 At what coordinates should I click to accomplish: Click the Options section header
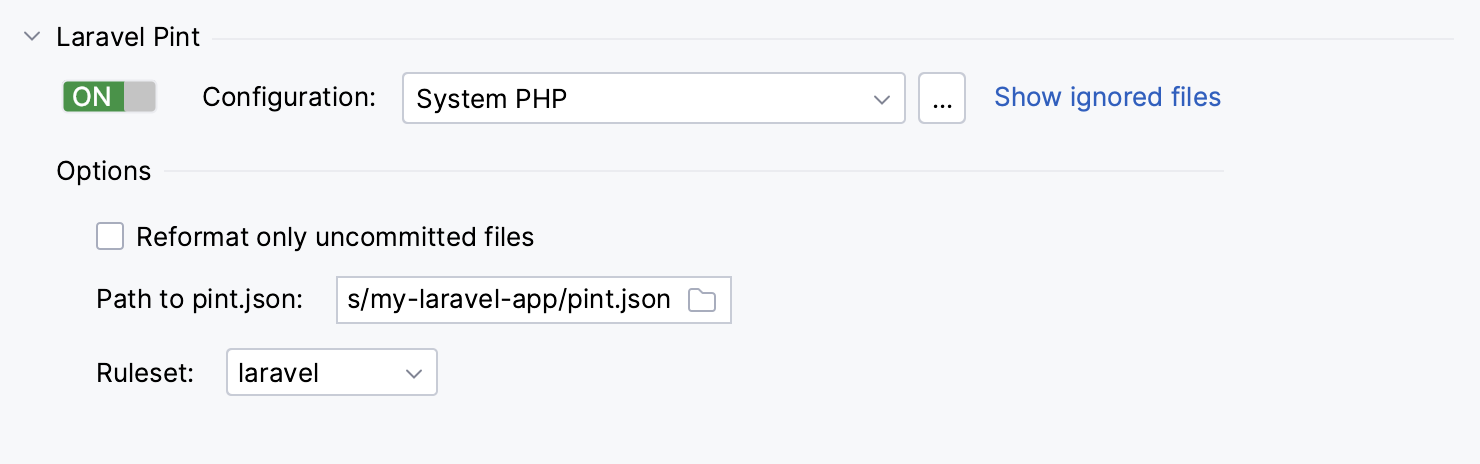104,171
